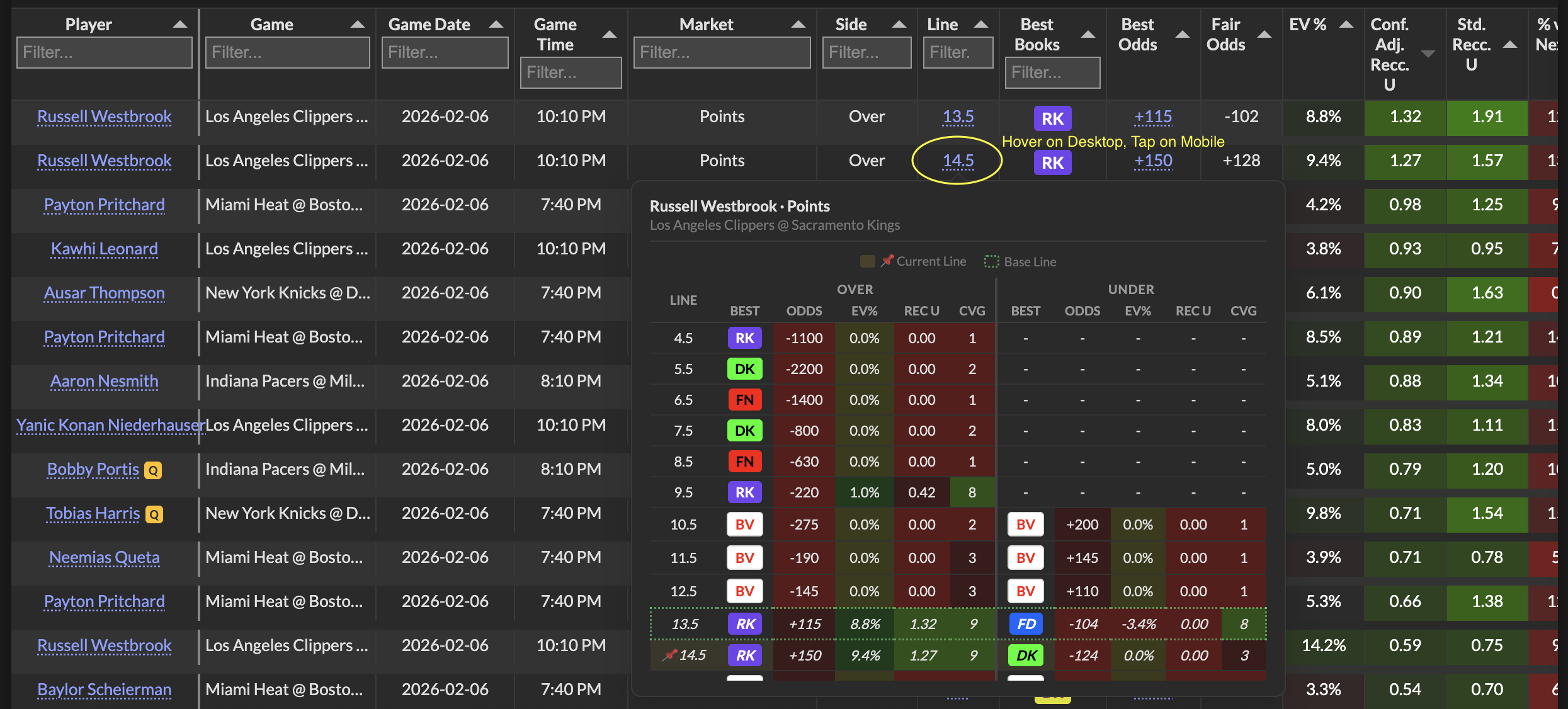
Task: Click the +115 best odds link
Action: coord(1152,116)
